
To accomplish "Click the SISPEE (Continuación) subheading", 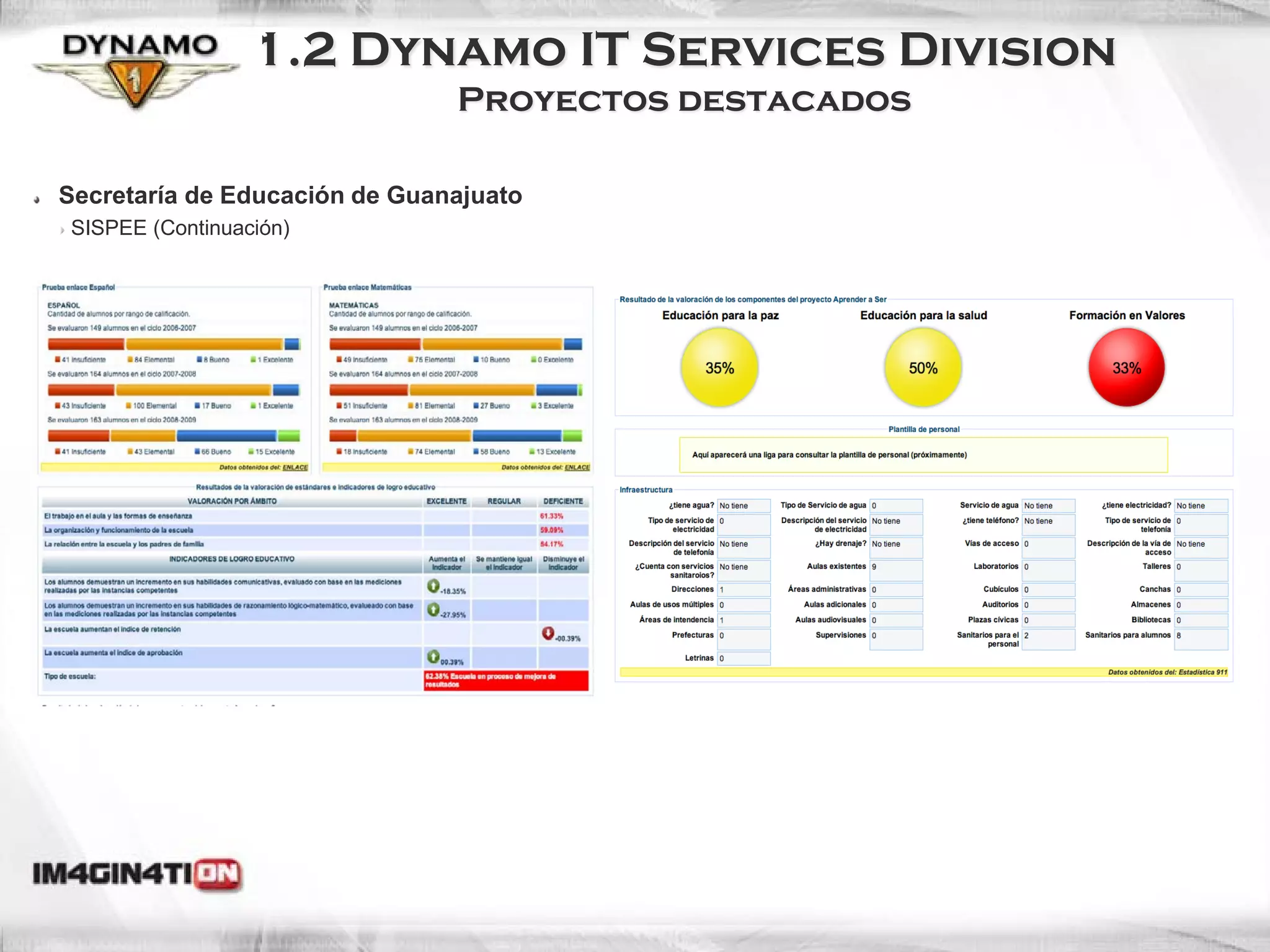I will click(180, 228).
